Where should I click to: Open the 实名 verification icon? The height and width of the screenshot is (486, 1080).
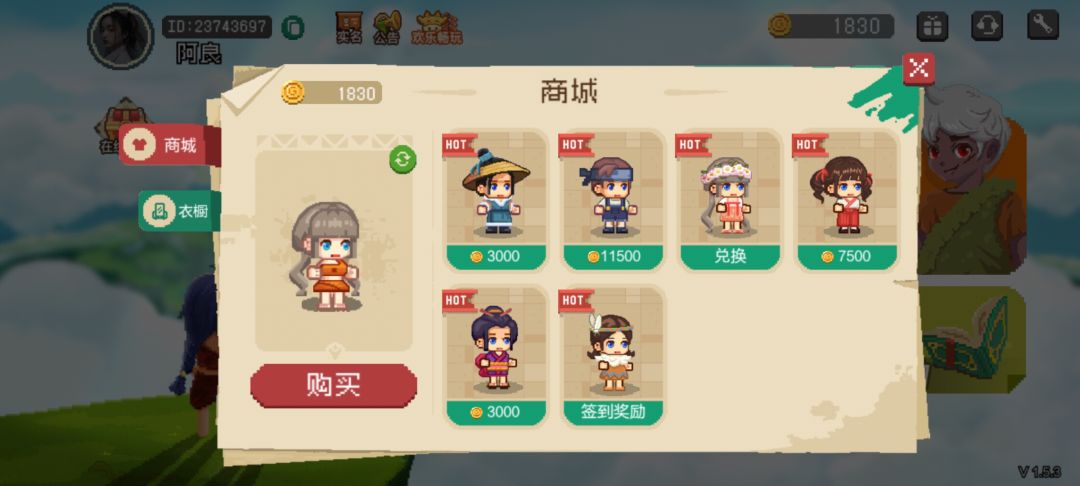[349, 28]
